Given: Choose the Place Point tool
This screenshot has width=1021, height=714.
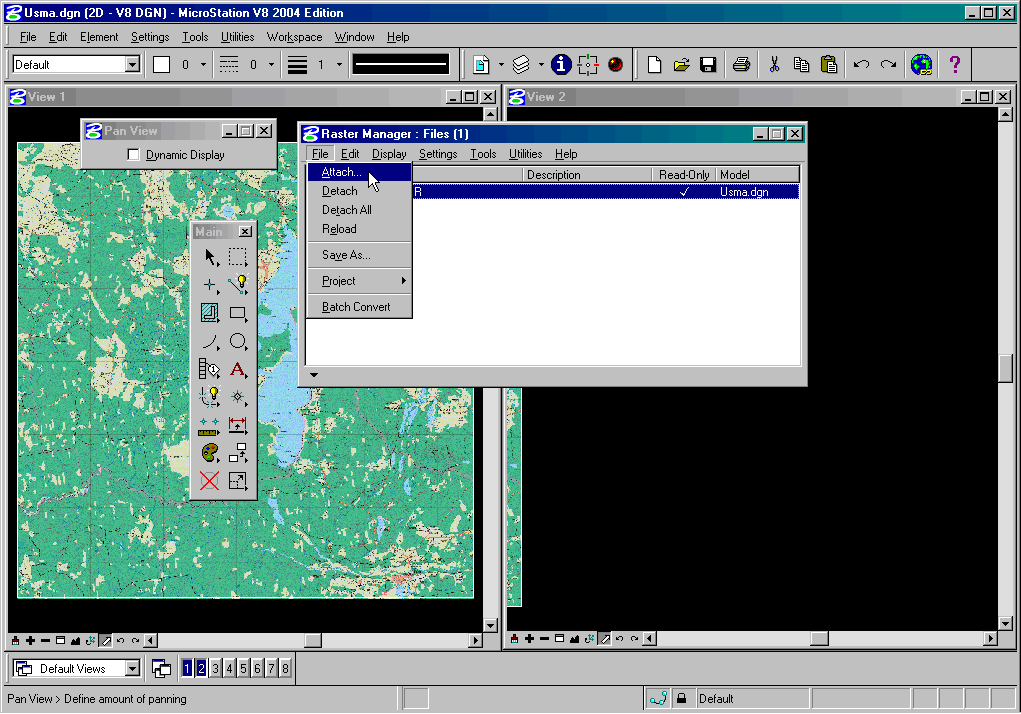Looking at the screenshot, I should [210, 285].
